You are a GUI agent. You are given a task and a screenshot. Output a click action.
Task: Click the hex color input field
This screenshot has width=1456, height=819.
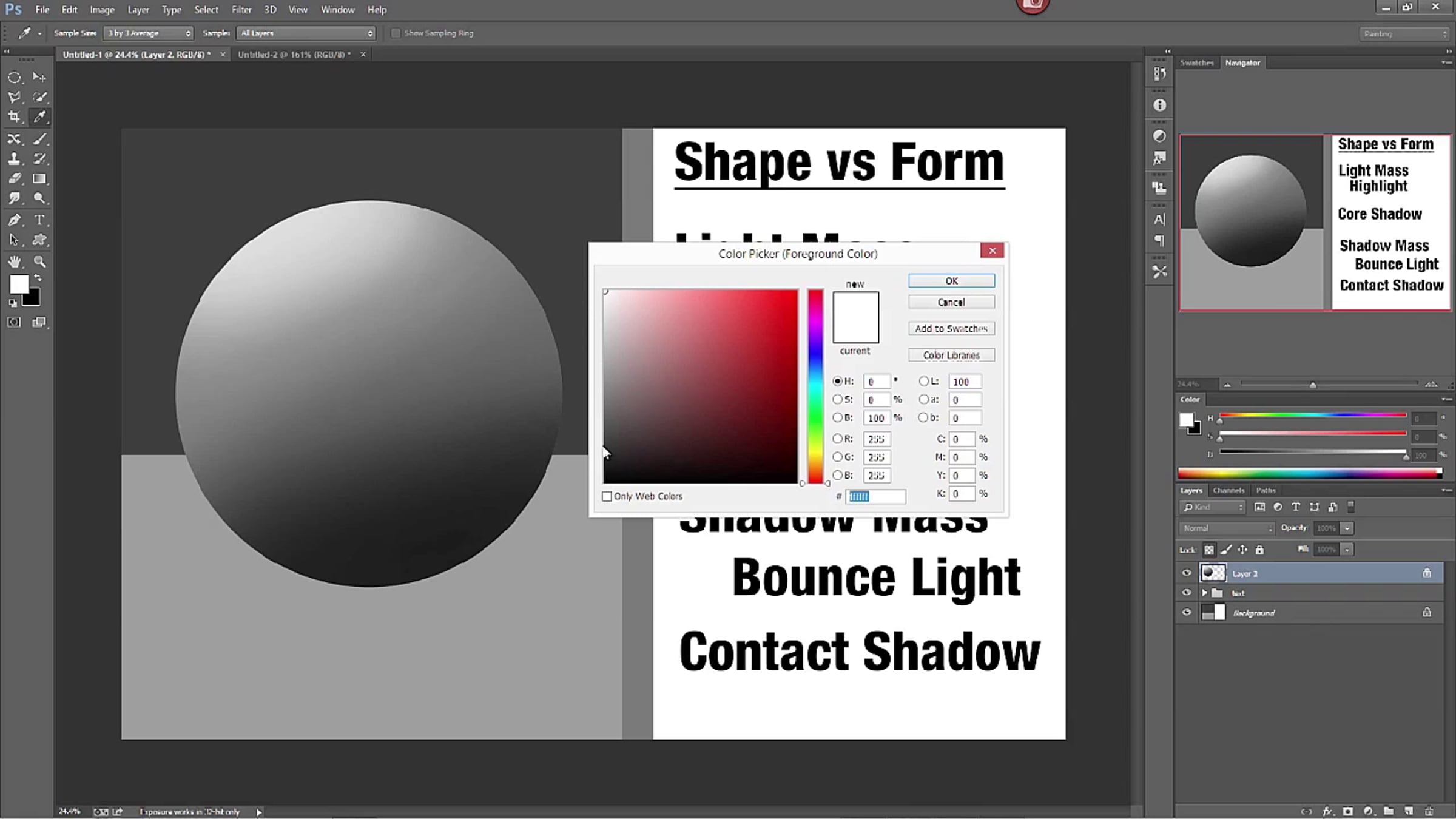pos(876,496)
